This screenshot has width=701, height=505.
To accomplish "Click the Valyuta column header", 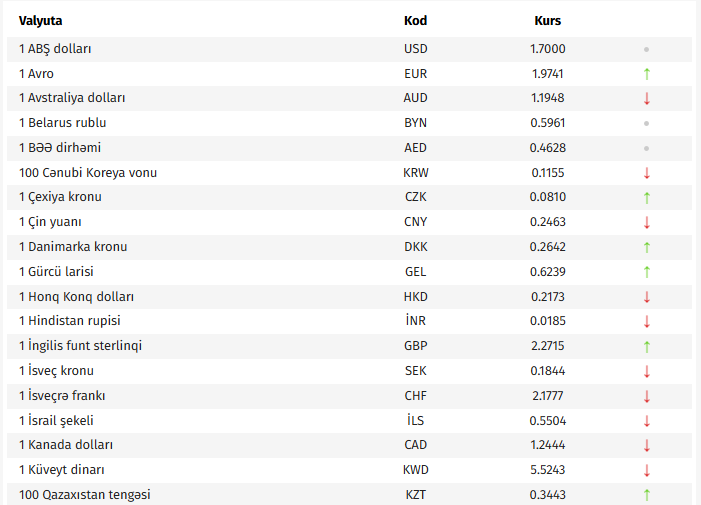I will coord(40,20).
